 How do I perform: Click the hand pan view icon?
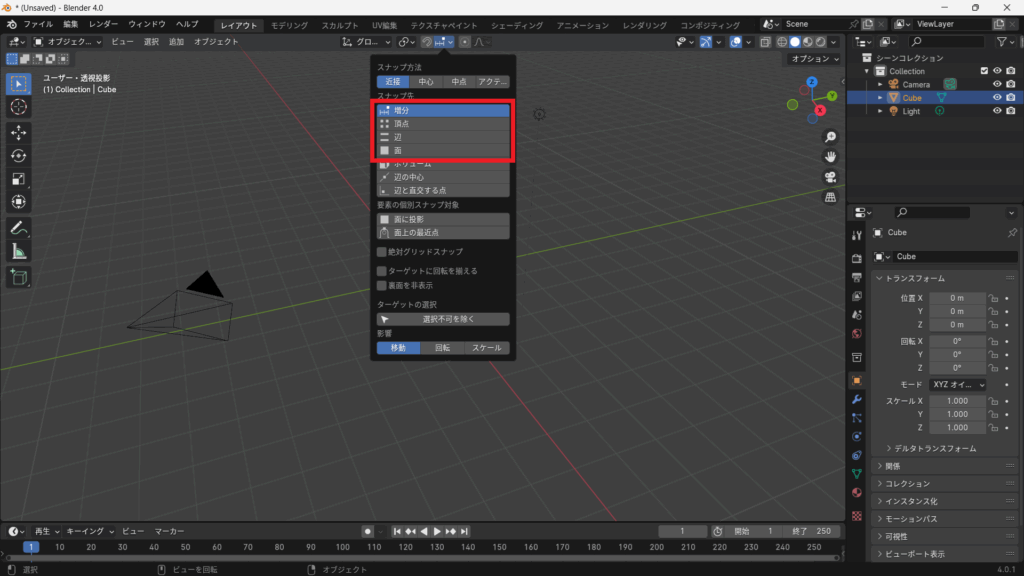(830, 157)
